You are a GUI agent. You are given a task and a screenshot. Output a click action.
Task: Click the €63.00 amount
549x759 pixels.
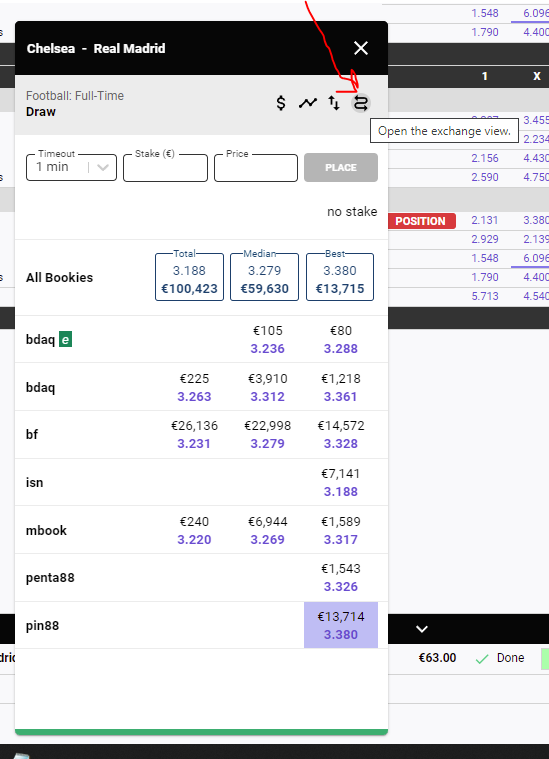click(x=437, y=658)
